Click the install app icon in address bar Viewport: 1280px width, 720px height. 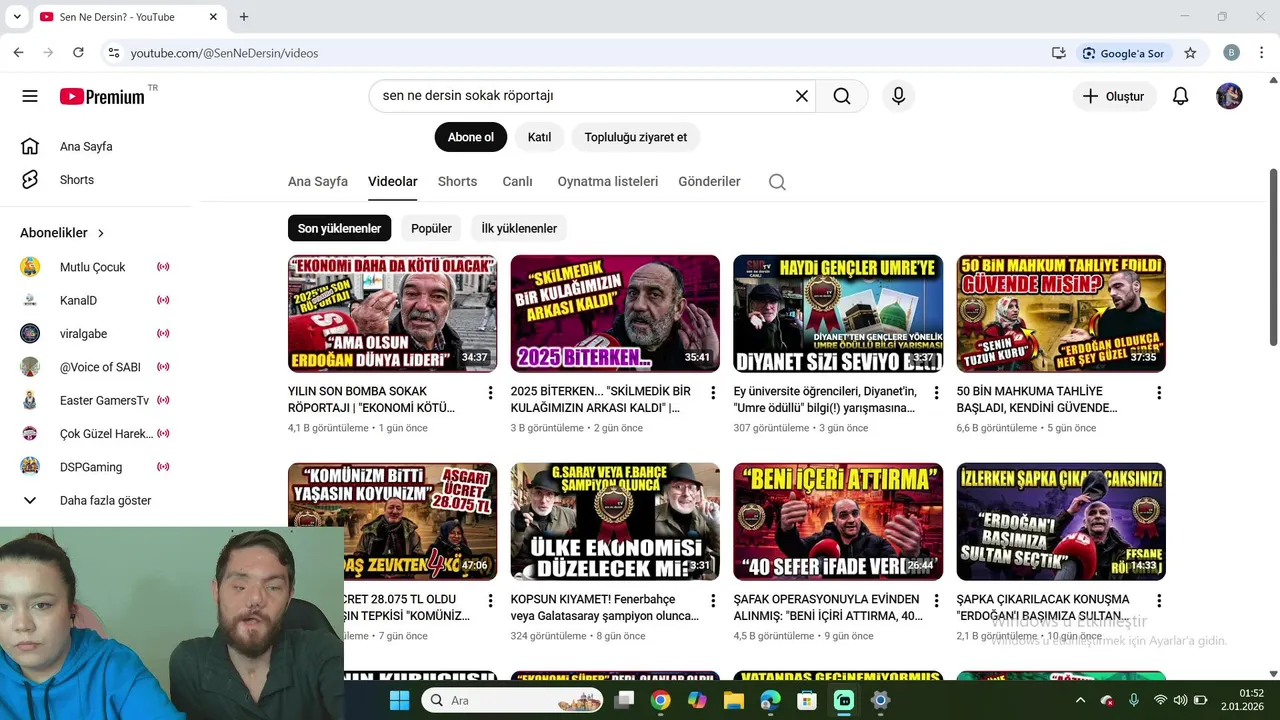pyautogui.click(x=1058, y=53)
